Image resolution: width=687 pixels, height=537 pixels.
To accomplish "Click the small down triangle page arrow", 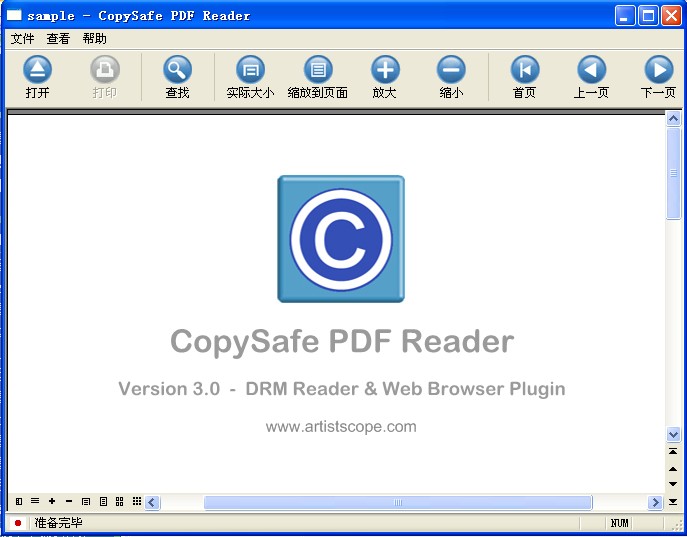I will [x=673, y=484].
